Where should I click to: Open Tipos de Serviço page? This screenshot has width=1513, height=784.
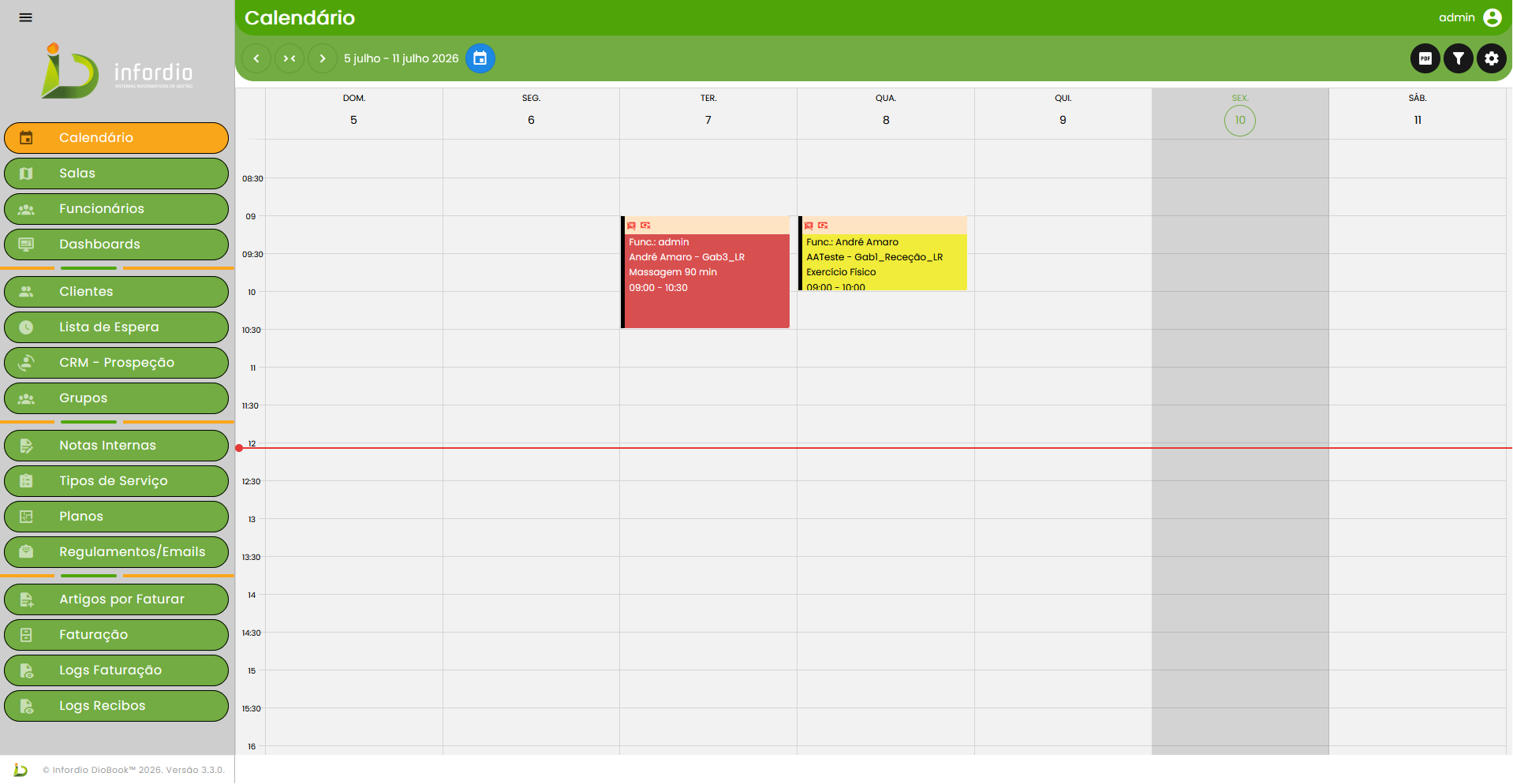coord(116,481)
